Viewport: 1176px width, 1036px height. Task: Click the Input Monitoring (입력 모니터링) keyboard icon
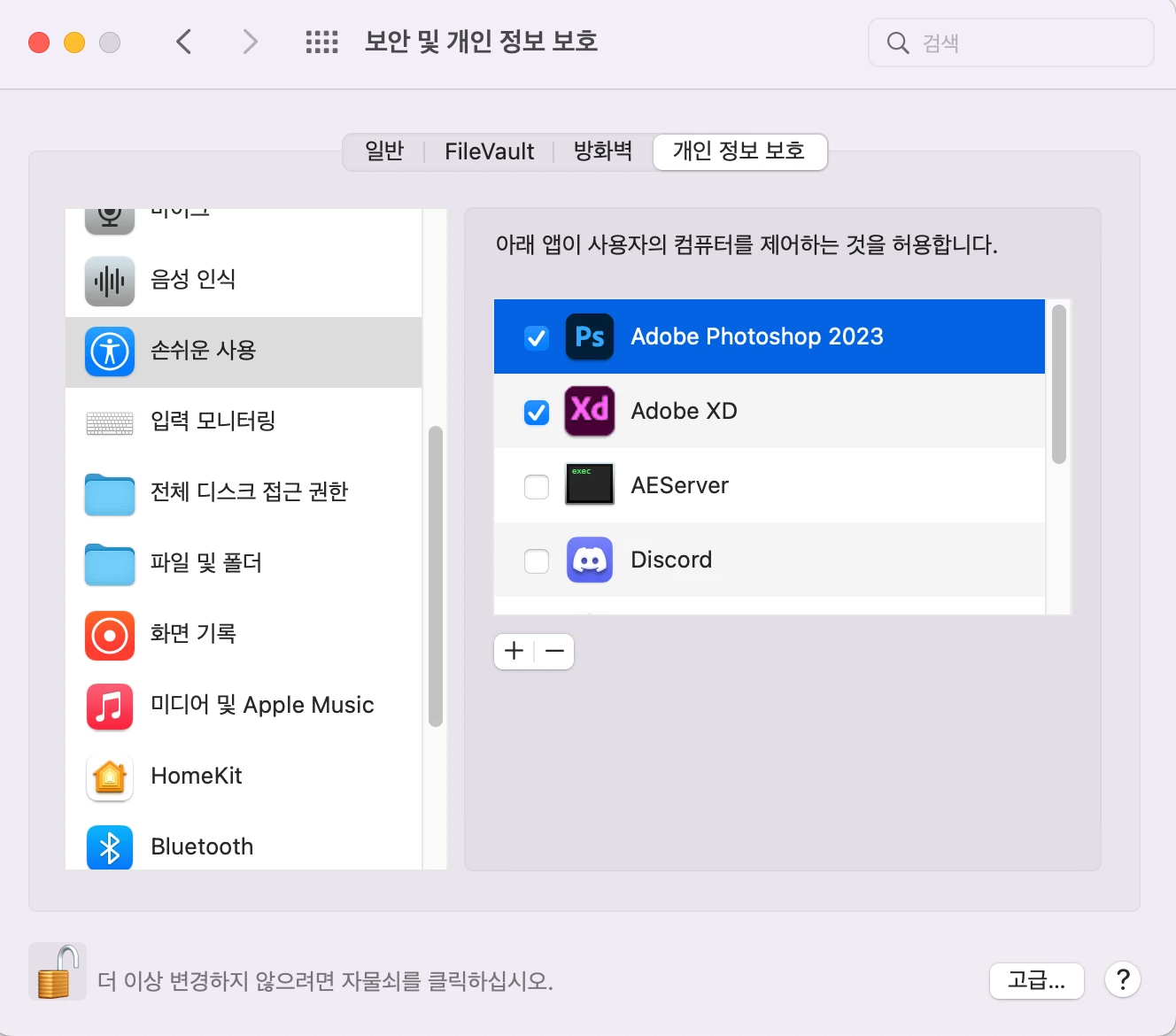[110, 423]
